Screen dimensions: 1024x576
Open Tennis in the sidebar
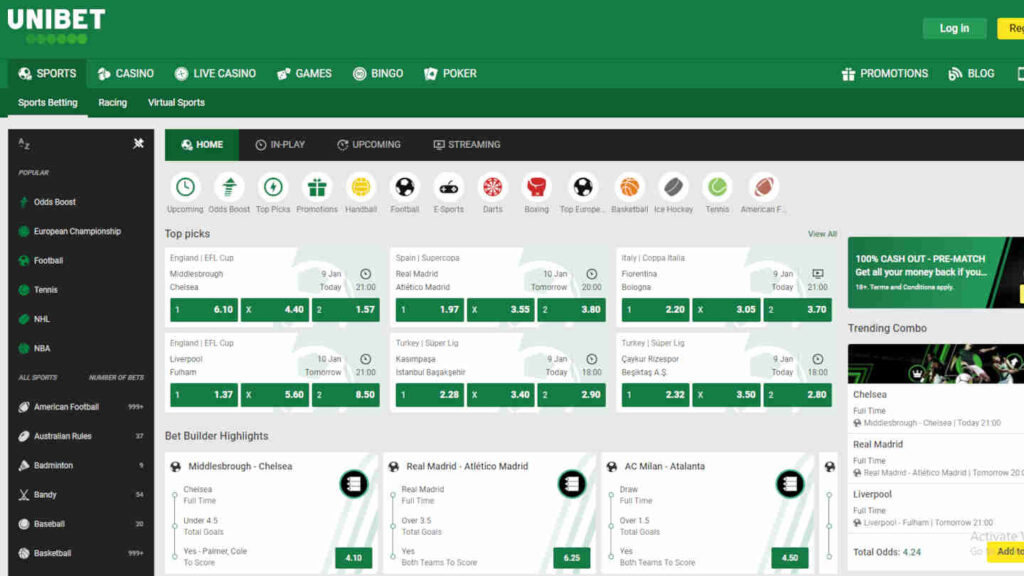(x=81, y=289)
